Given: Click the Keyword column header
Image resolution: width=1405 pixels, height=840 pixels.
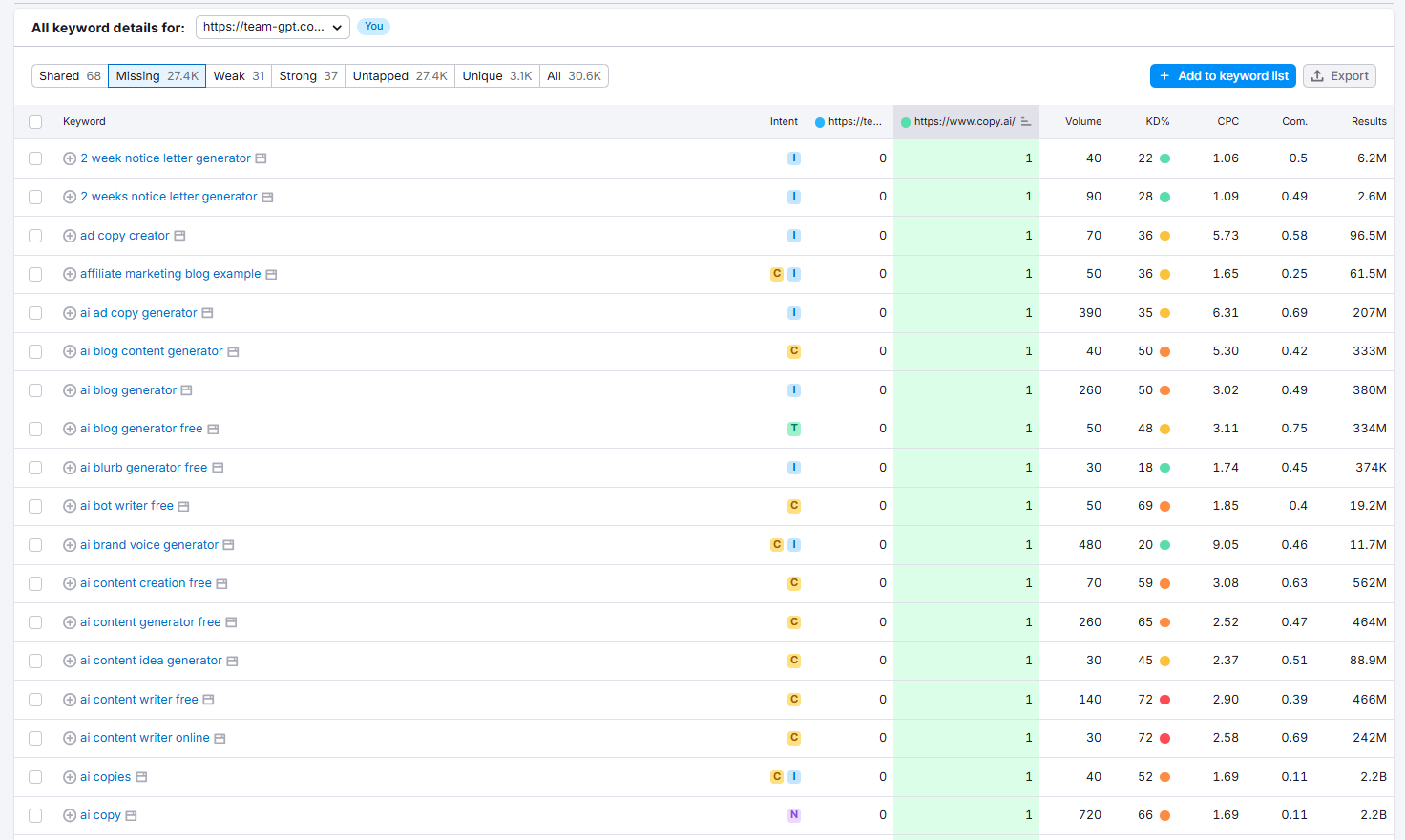Looking at the screenshot, I should click(x=84, y=121).
